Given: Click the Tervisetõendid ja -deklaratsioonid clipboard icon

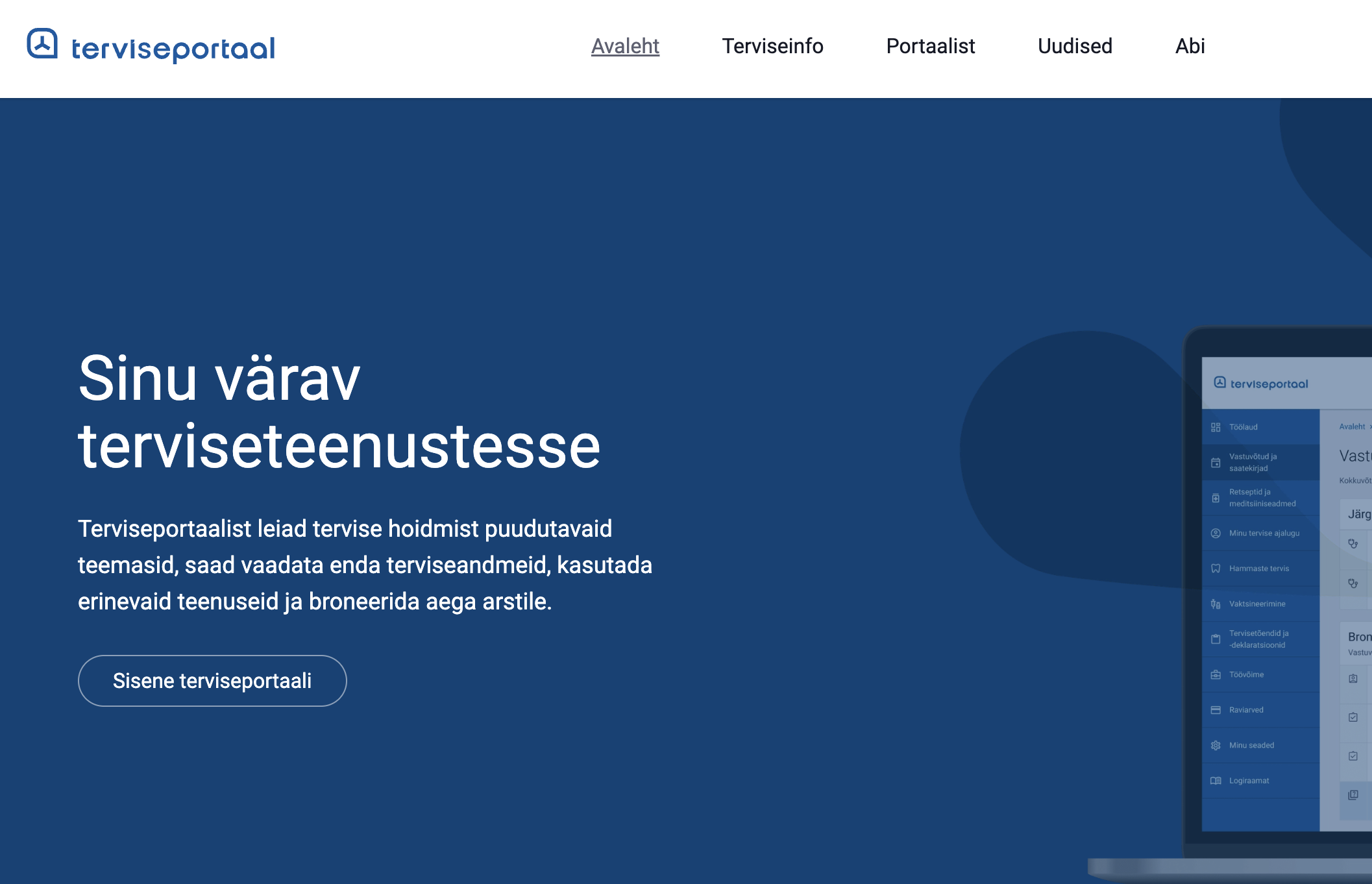Looking at the screenshot, I should tap(1216, 639).
